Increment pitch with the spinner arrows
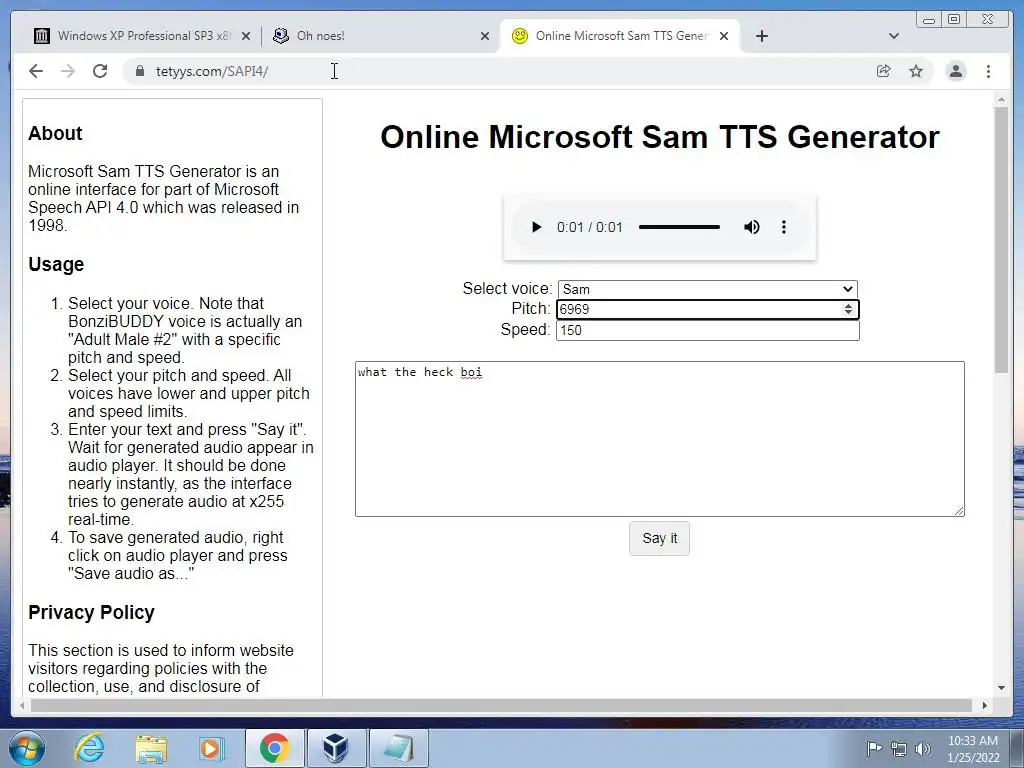Image resolution: width=1024 pixels, height=768 pixels. [x=848, y=306]
